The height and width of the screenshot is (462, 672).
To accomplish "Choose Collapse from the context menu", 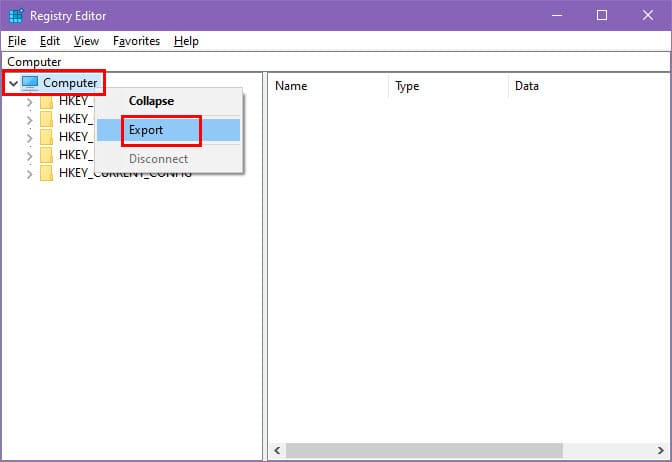I will (168, 101).
